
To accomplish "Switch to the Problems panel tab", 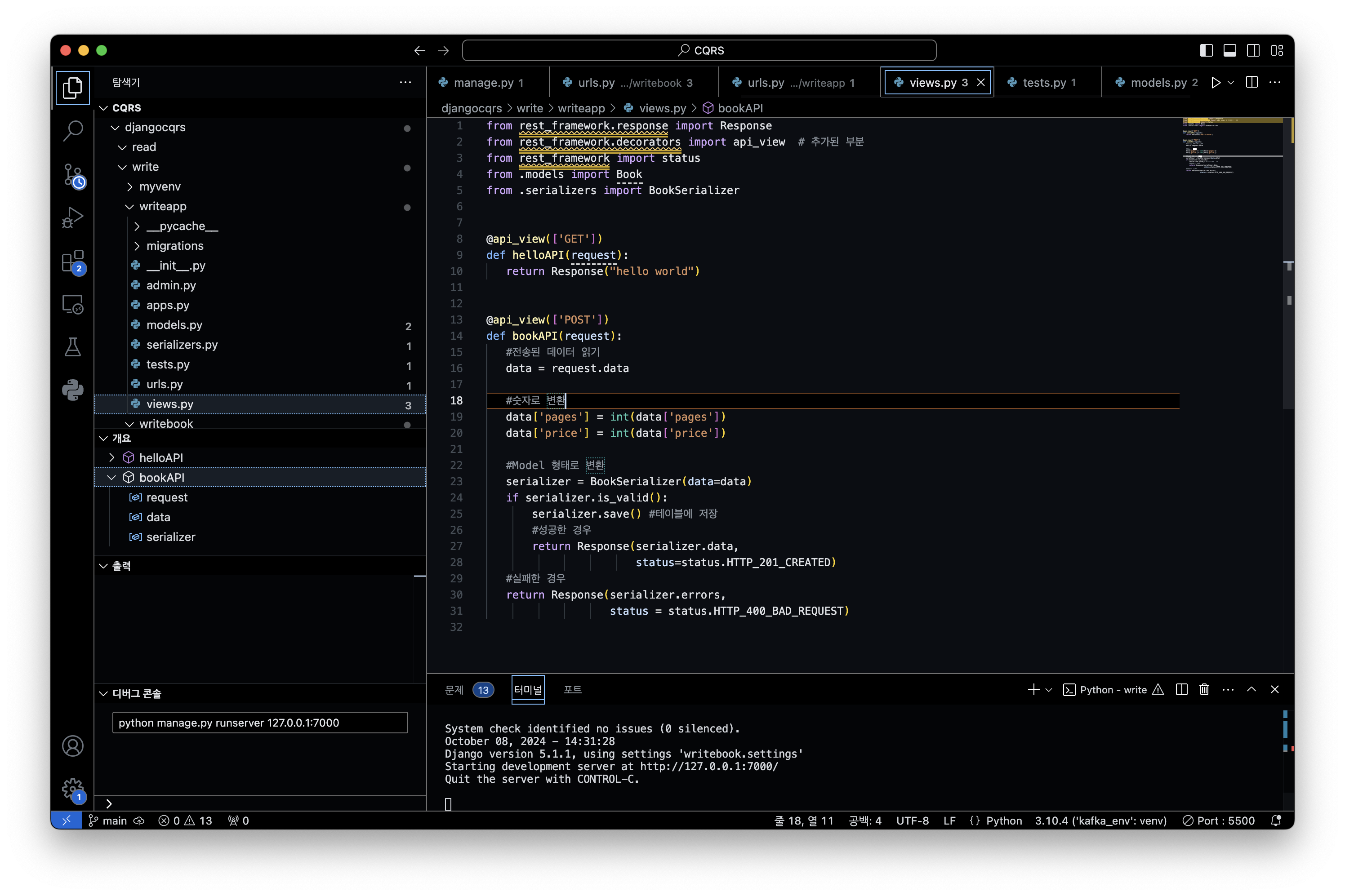I will coord(454,690).
